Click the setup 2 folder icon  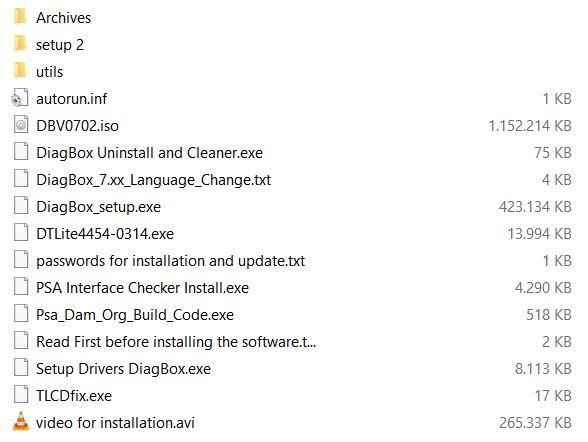point(20,43)
